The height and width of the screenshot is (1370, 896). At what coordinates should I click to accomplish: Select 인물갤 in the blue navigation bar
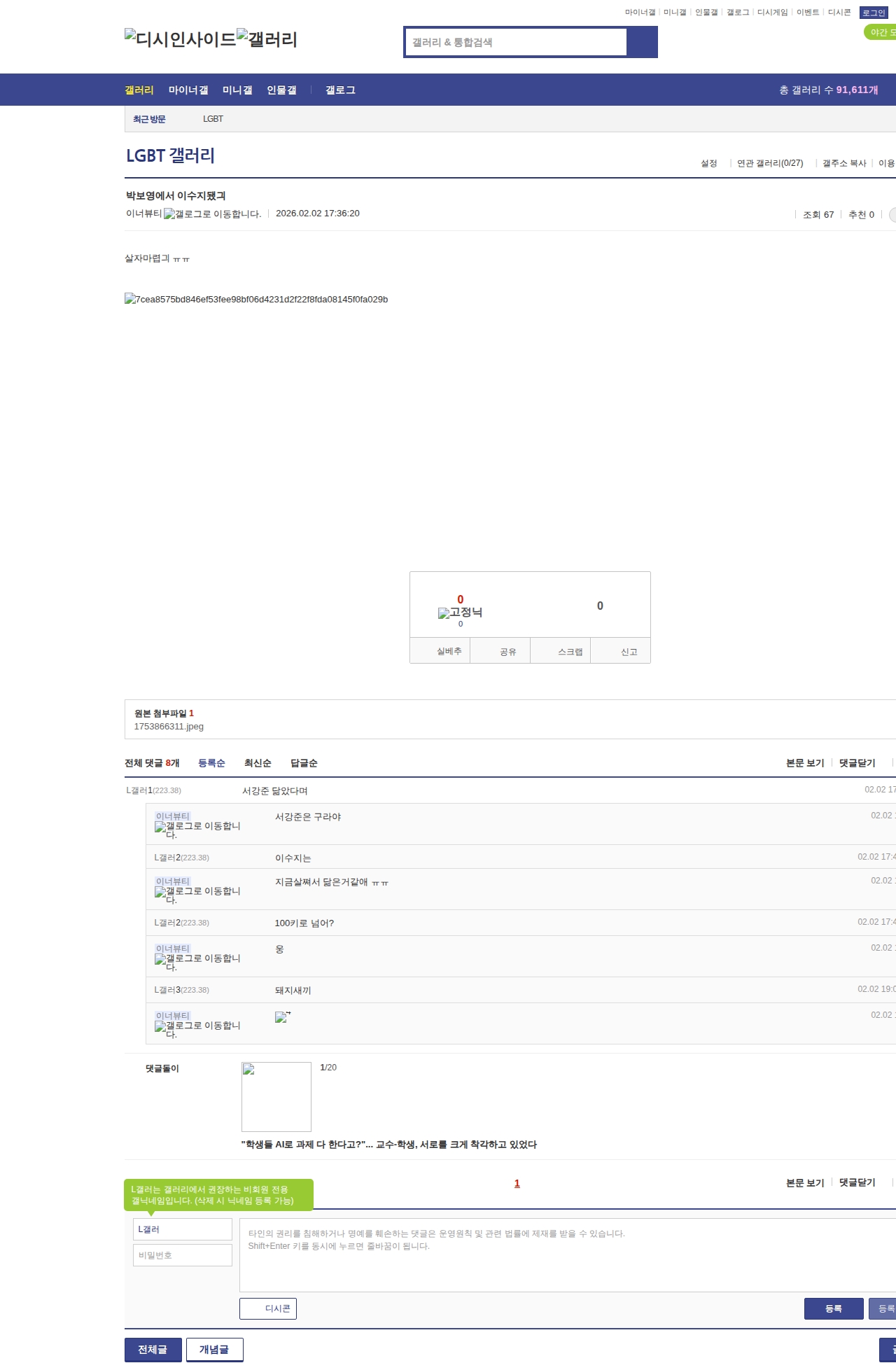click(281, 90)
